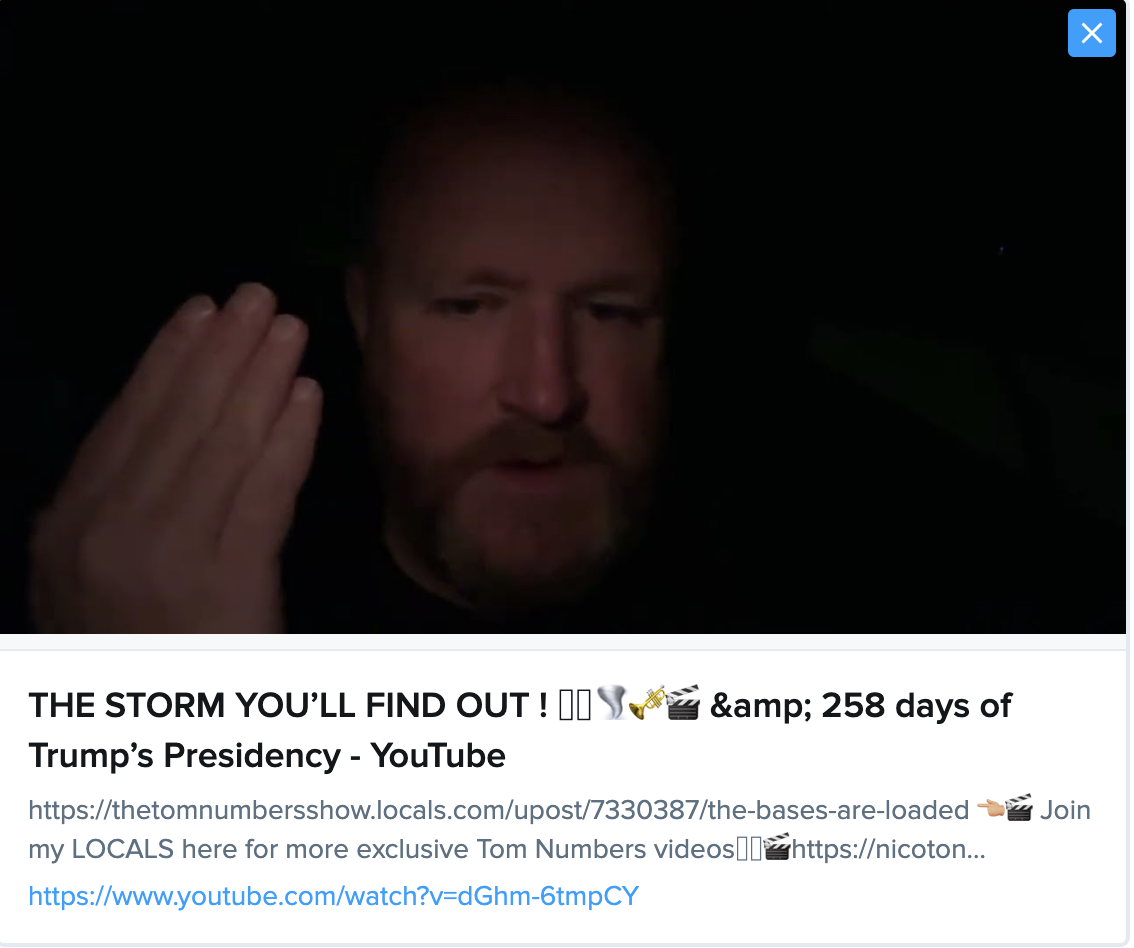Click the clapperboard emoji before https://nicoton
This screenshot has width=1134, height=948.
(779, 849)
